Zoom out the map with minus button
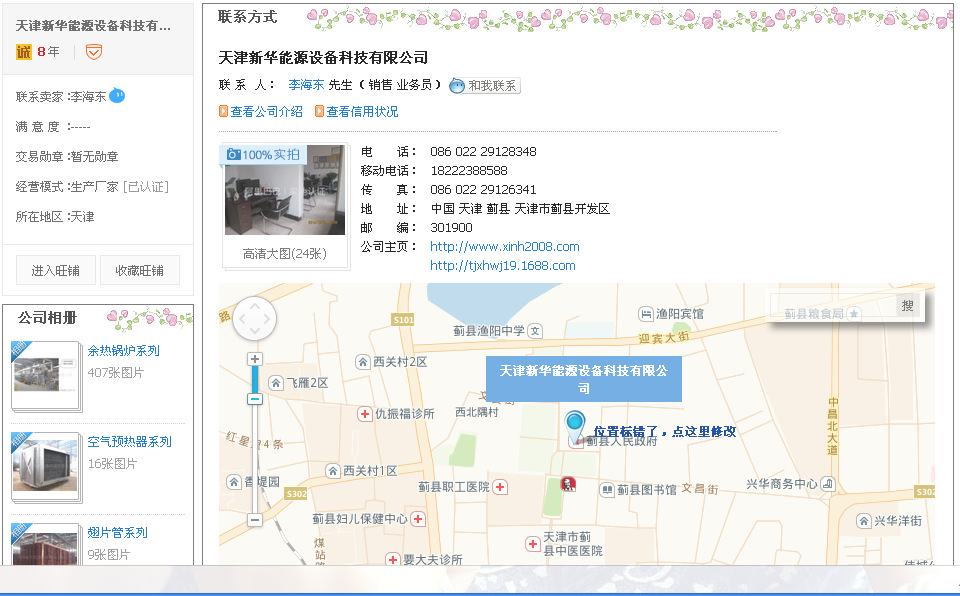 [255, 520]
